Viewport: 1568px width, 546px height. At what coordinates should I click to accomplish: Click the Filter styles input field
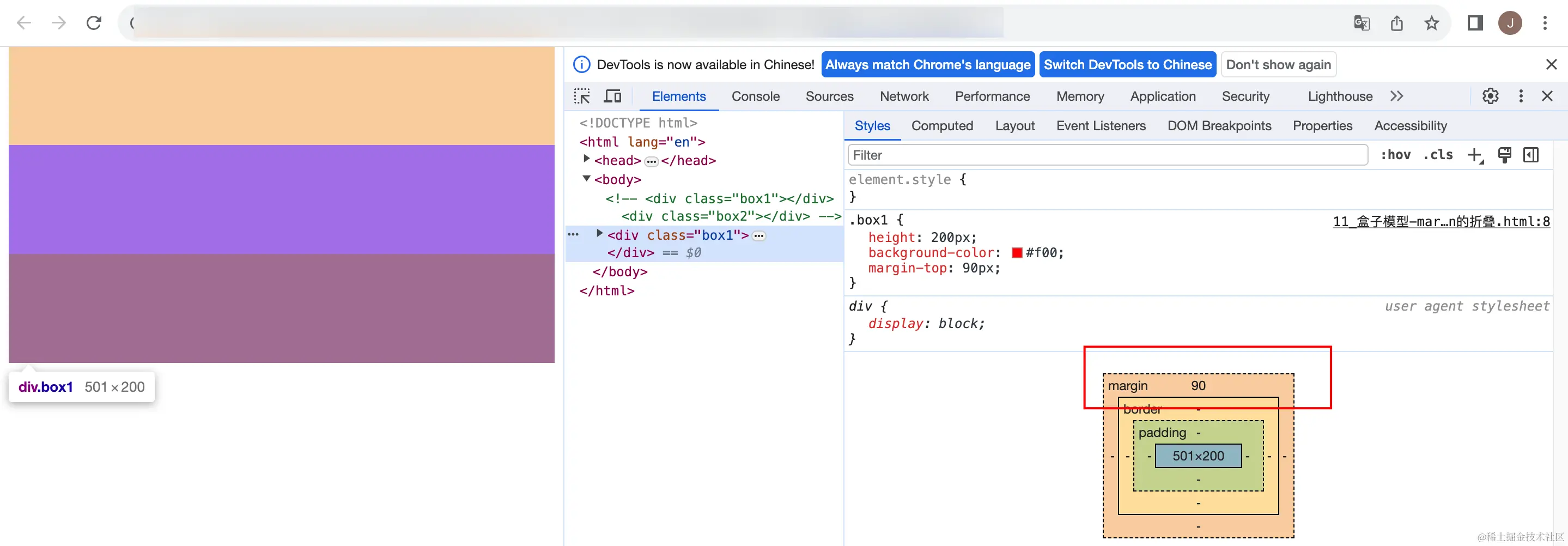coord(1108,155)
